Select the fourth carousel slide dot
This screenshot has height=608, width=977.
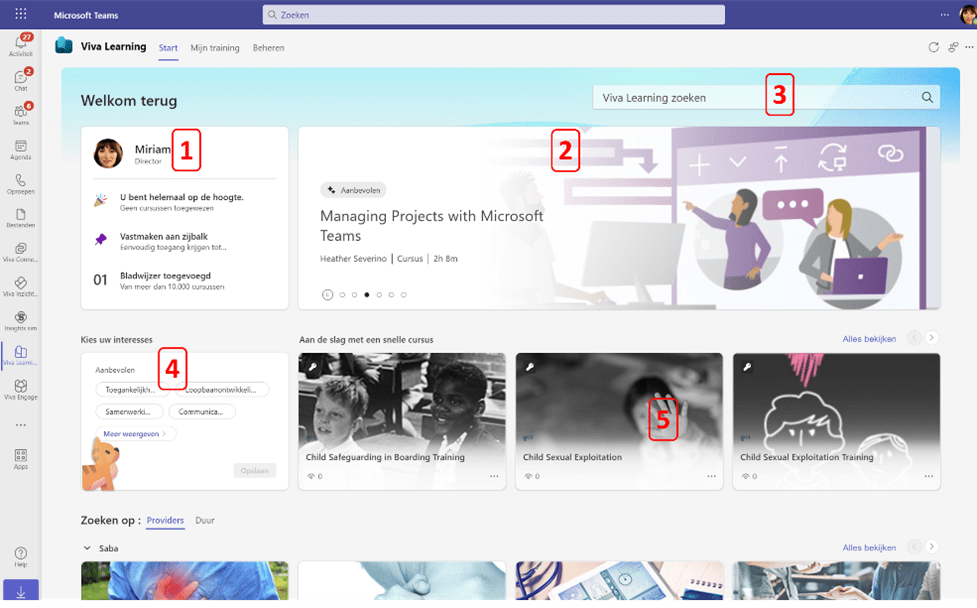coord(379,295)
